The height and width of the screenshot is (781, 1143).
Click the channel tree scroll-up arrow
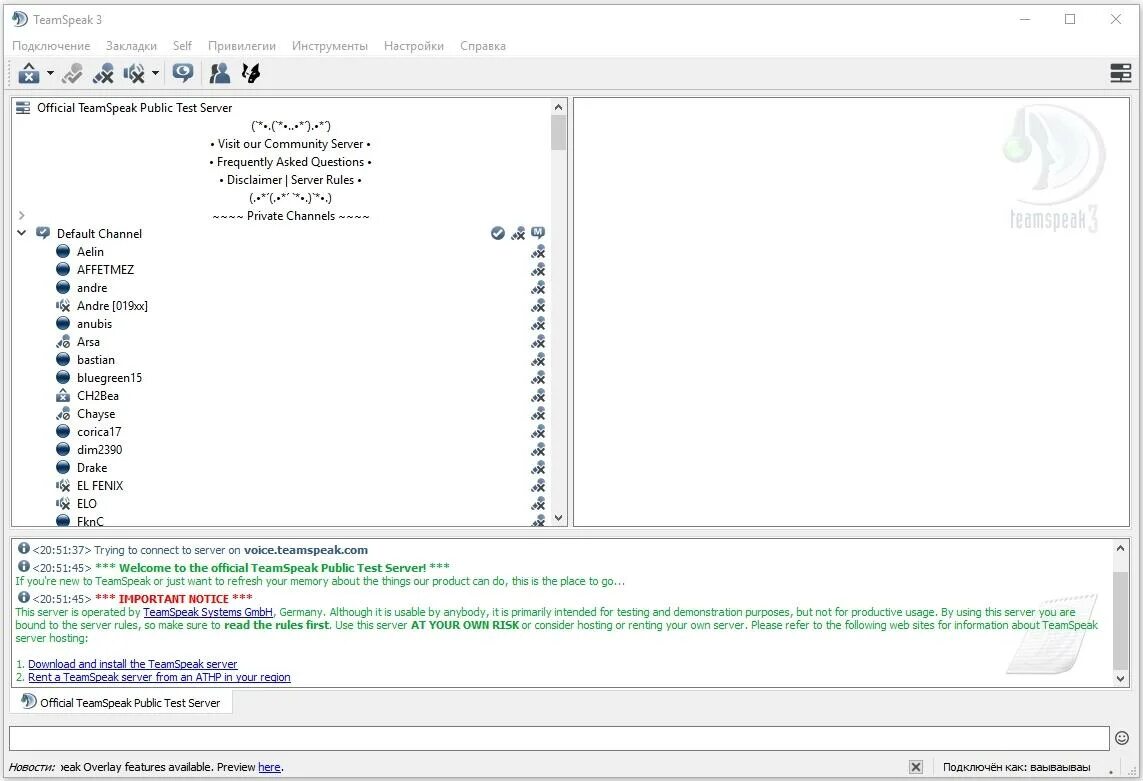(558, 107)
